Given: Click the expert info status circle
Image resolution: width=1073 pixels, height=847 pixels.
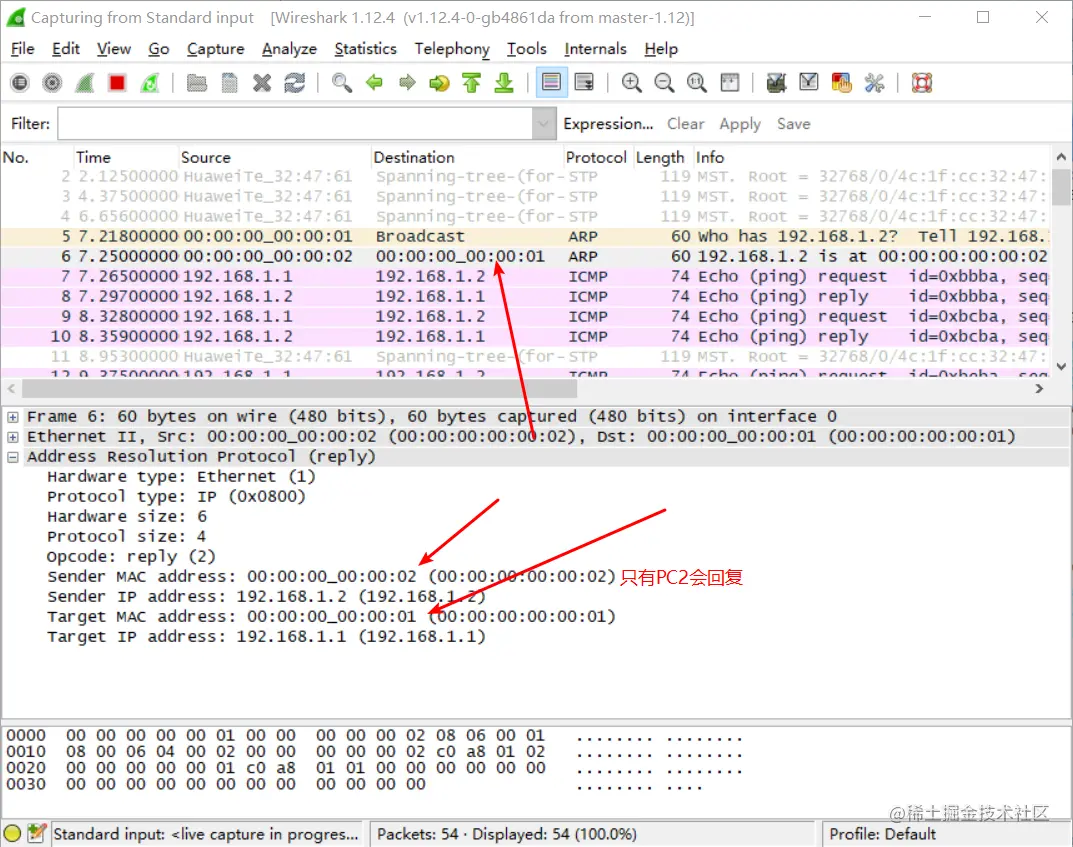Looking at the screenshot, I should click(x=13, y=833).
